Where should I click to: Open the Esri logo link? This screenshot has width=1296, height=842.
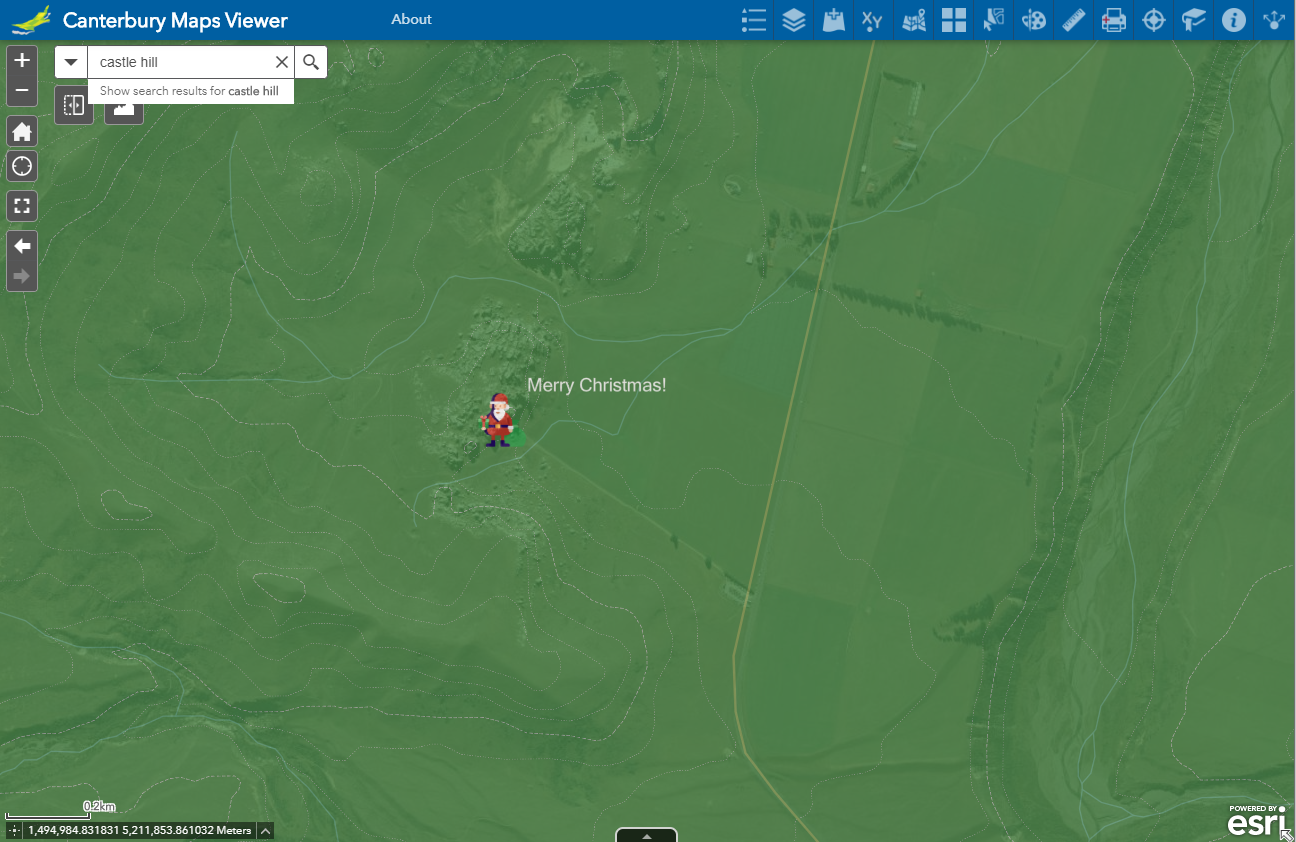[x=1257, y=821]
